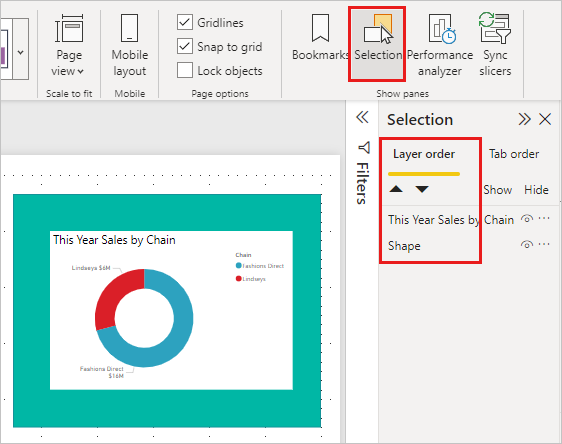Collapse the Selection pane with double chevron
562x444 pixels.
[x=524, y=119]
